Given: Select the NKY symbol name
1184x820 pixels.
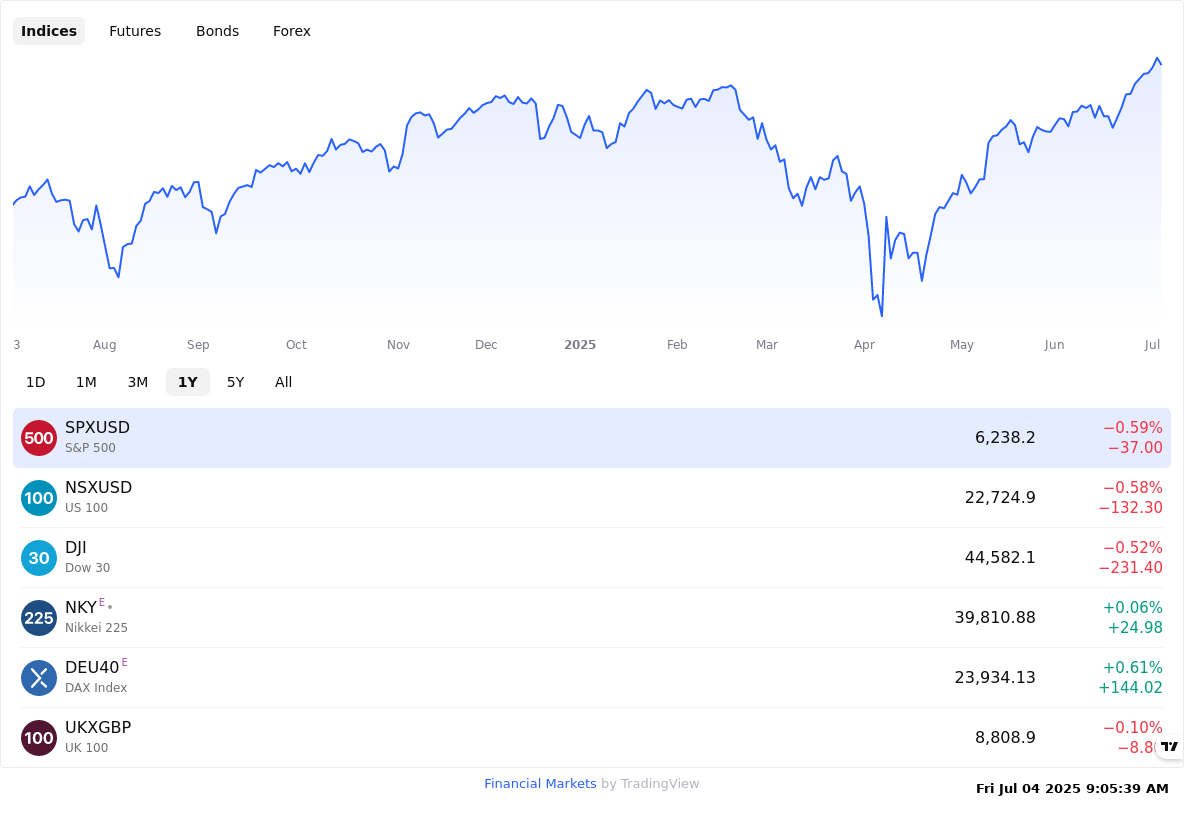Looking at the screenshot, I should click(81, 608).
